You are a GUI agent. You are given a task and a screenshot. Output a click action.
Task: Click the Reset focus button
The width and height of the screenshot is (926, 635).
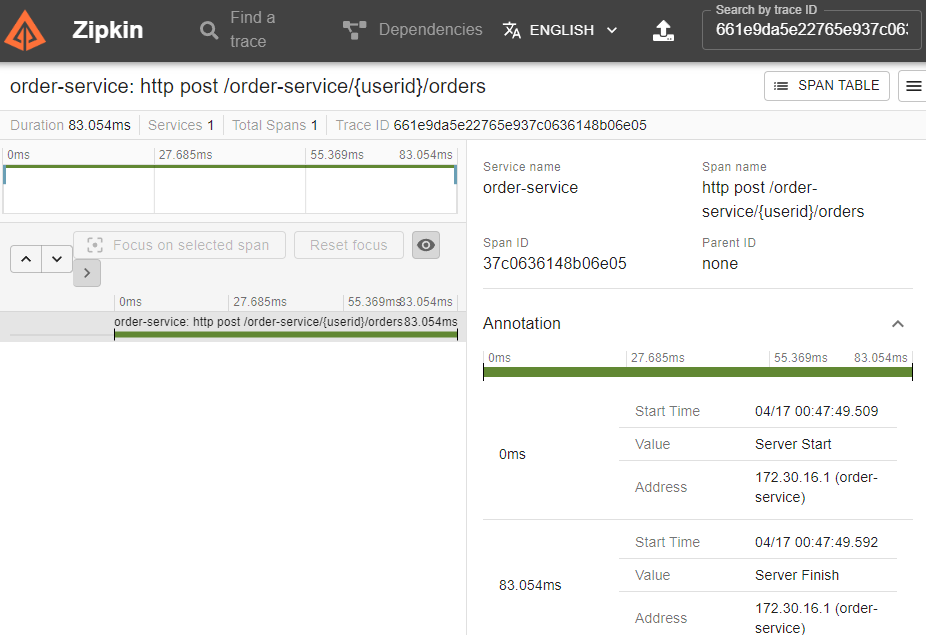348,245
